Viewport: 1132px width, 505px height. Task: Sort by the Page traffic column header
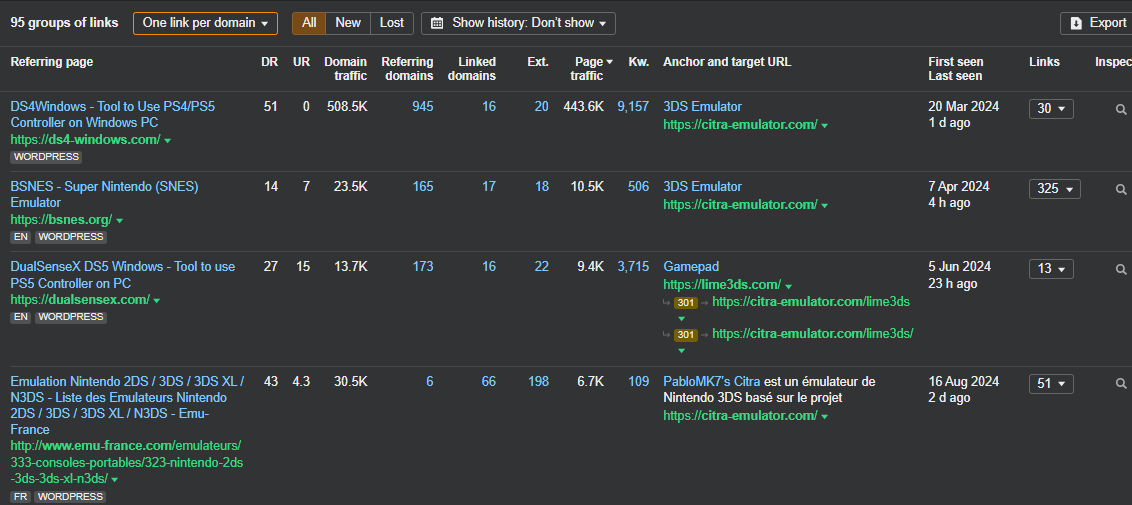pos(590,69)
